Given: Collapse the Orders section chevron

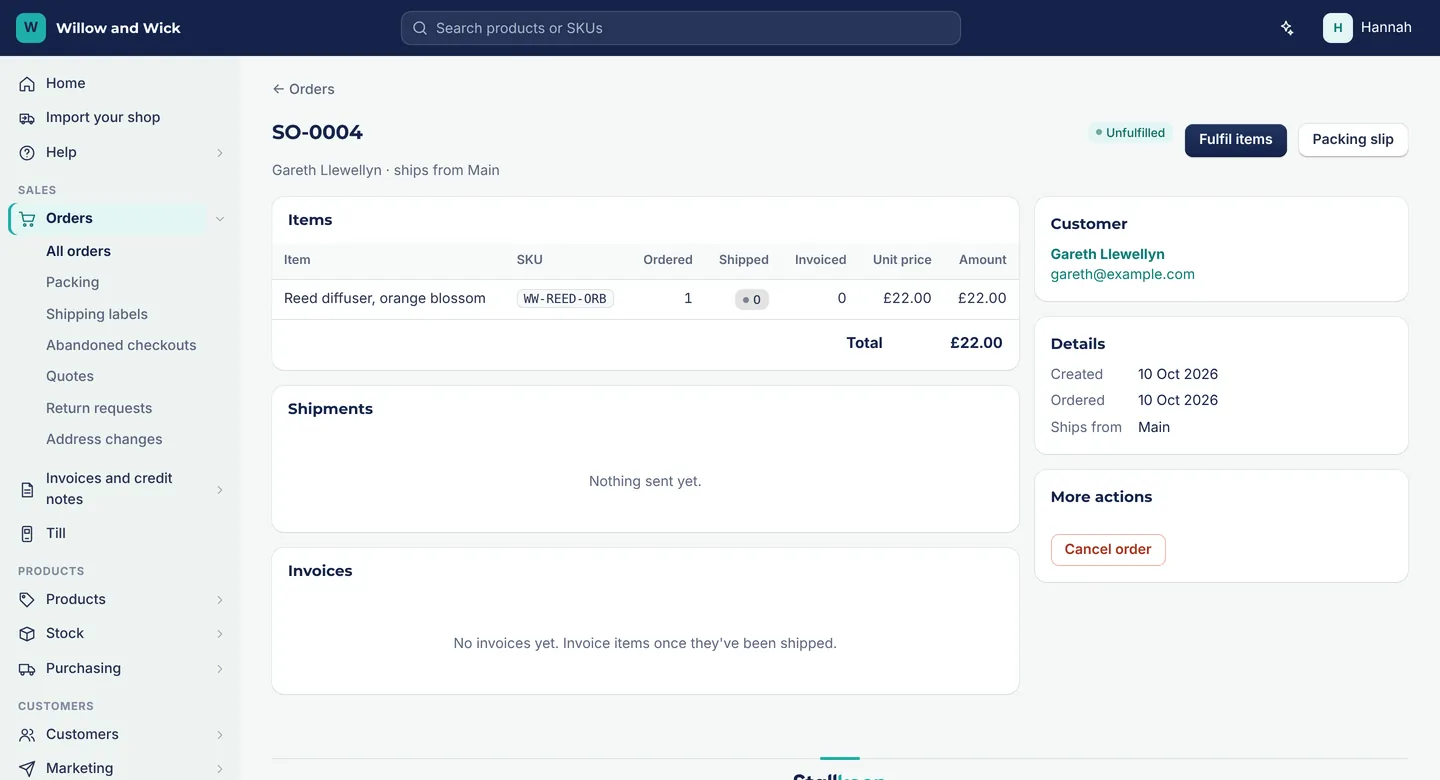Looking at the screenshot, I should click(x=220, y=219).
